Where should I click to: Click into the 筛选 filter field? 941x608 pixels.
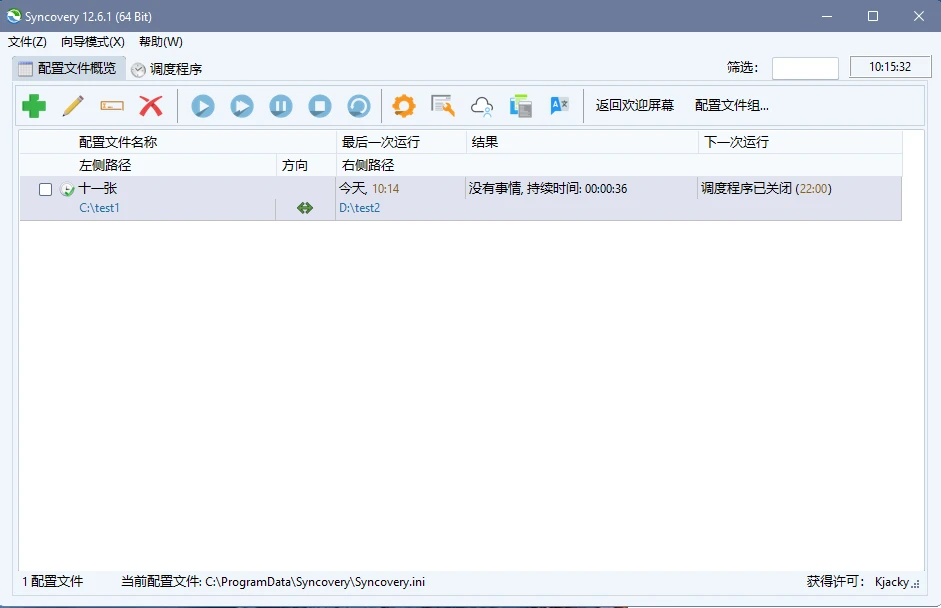(805, 68)
